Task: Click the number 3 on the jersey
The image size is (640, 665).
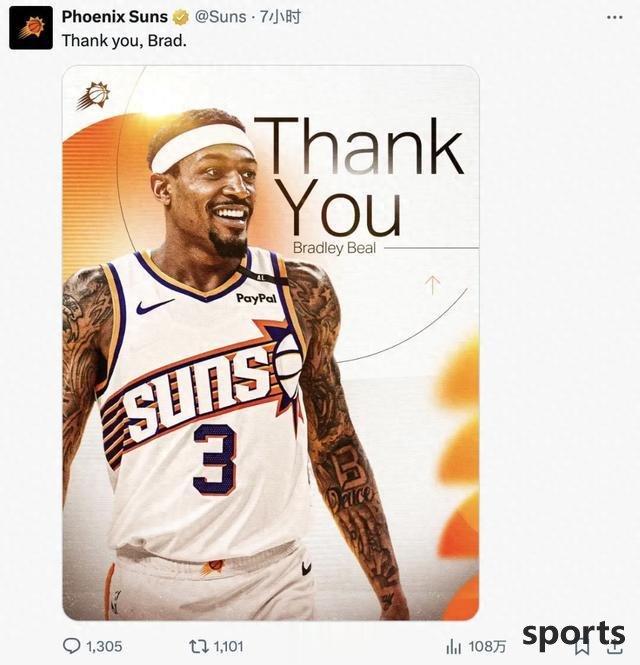Action: coord(215,459)
